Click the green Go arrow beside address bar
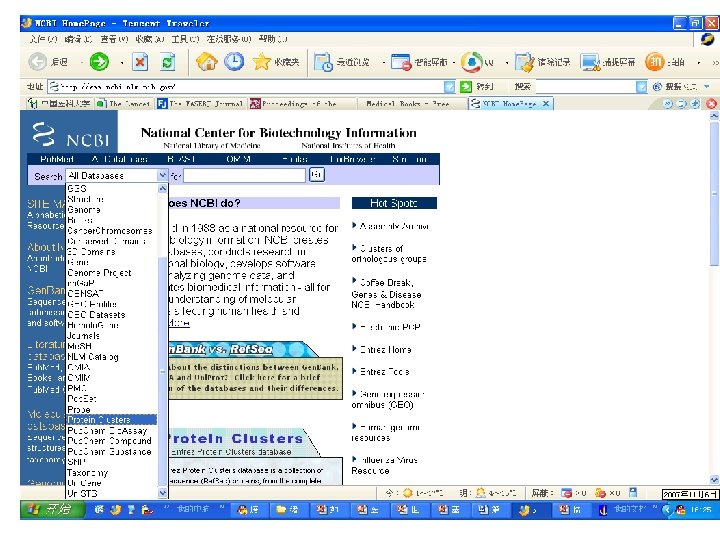Screen dimensions: 720x540 pyautogui.click(x=466, y=86)
